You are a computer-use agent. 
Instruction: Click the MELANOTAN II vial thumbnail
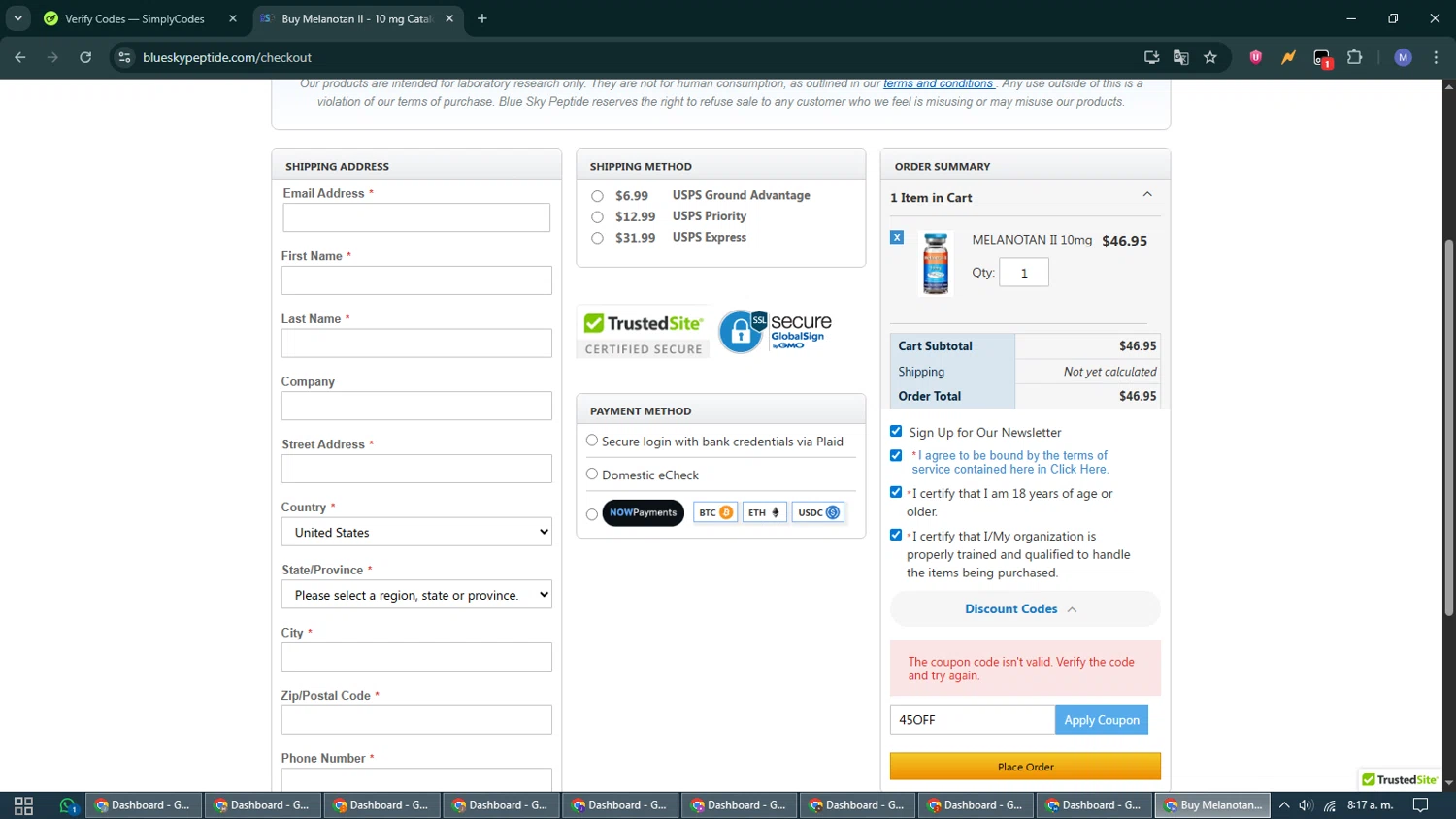click(936, 263)
